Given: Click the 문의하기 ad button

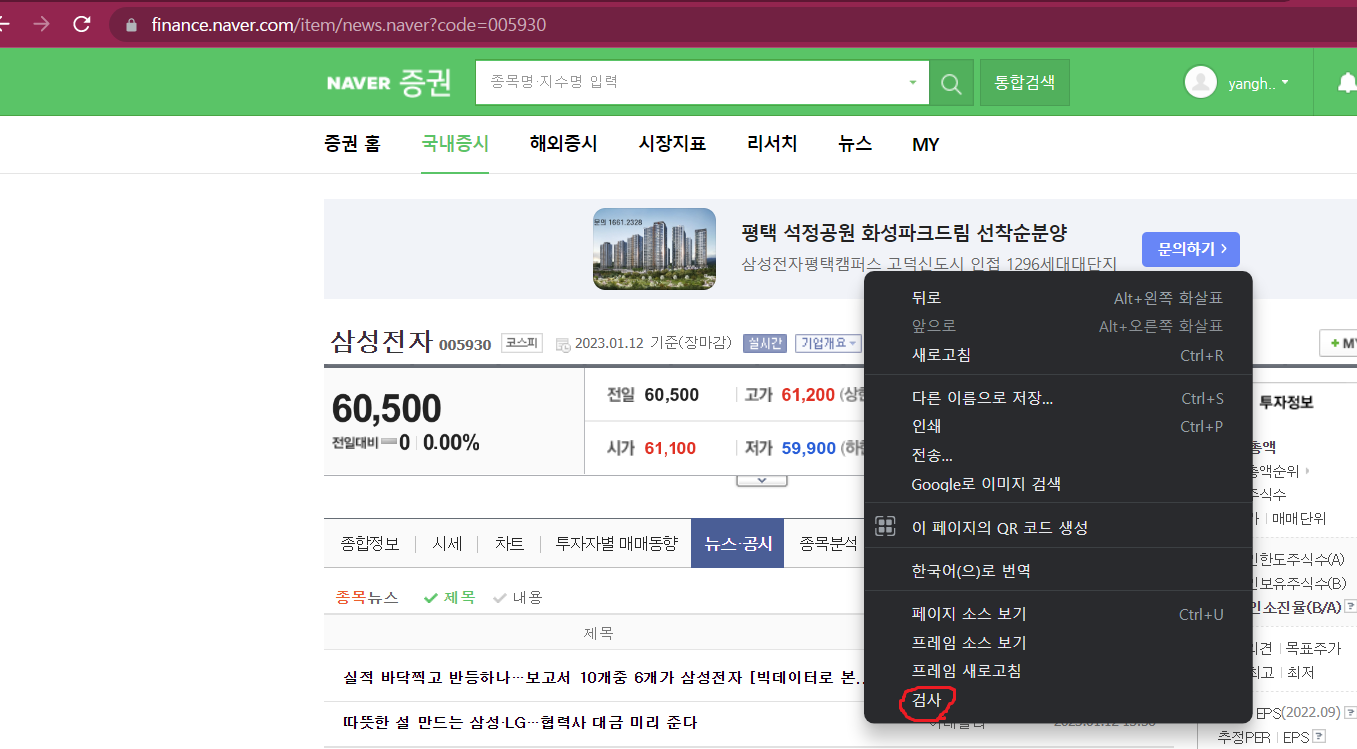Looking at the screenshot, I should tap(1191, 249).
